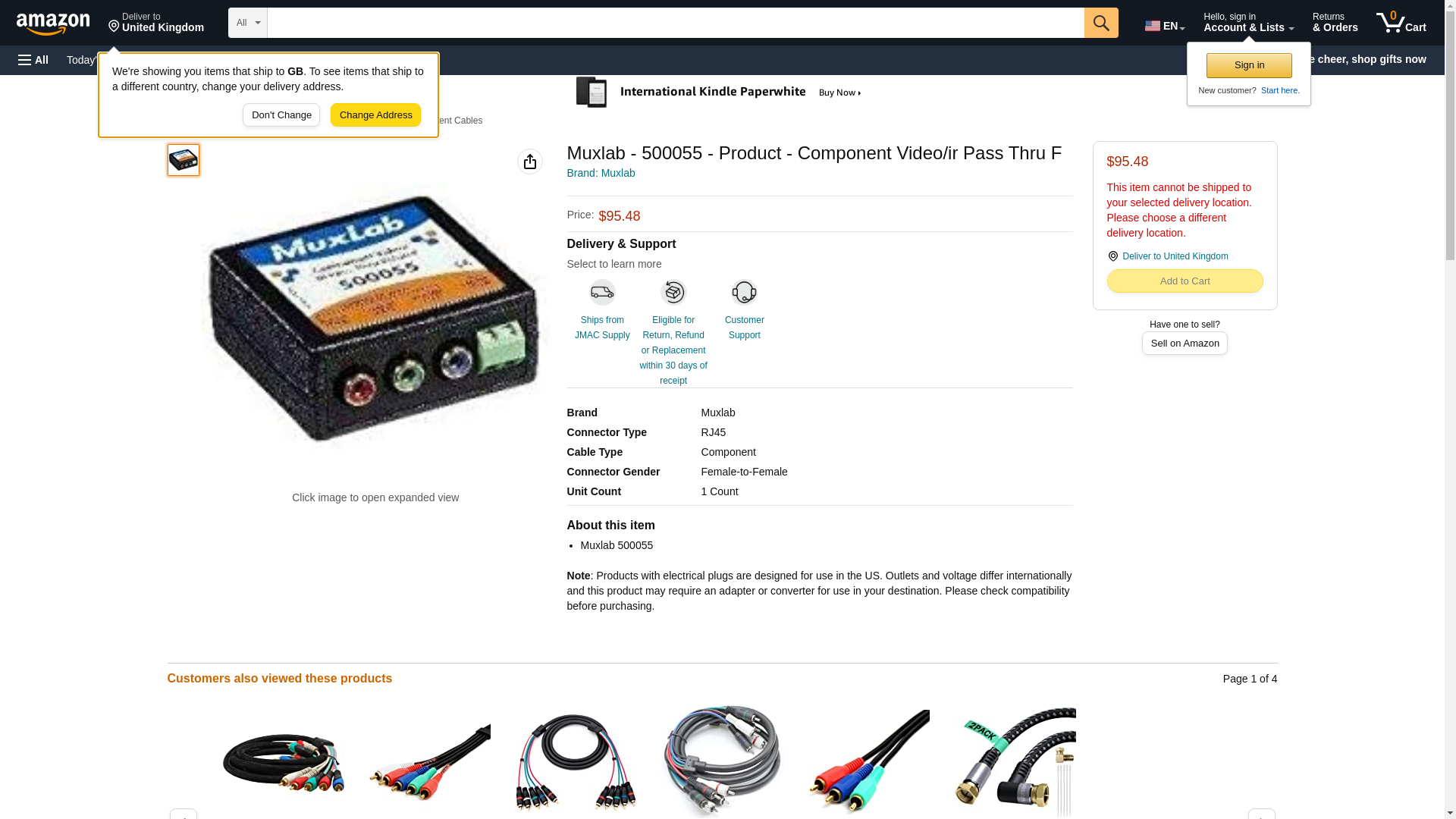Click the Don't Change button
This screenshot has height=819, width=1456.
coord(281,115)
